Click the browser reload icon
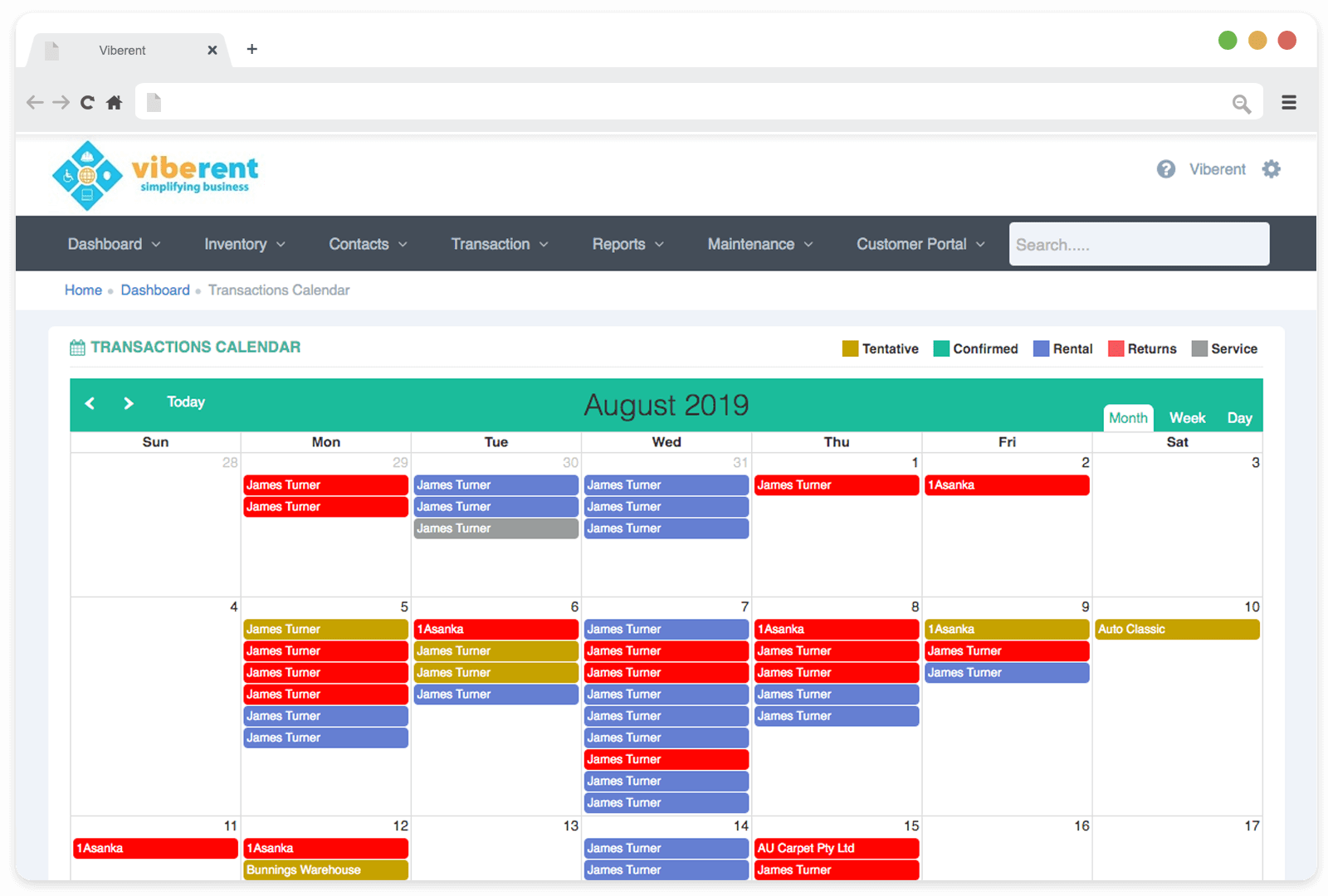Screen dimensions: 1328x896 [87, 103]
